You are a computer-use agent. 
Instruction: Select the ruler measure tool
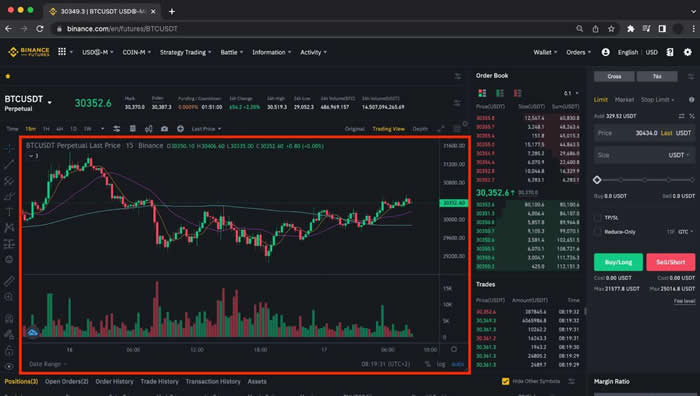(9, 281)
